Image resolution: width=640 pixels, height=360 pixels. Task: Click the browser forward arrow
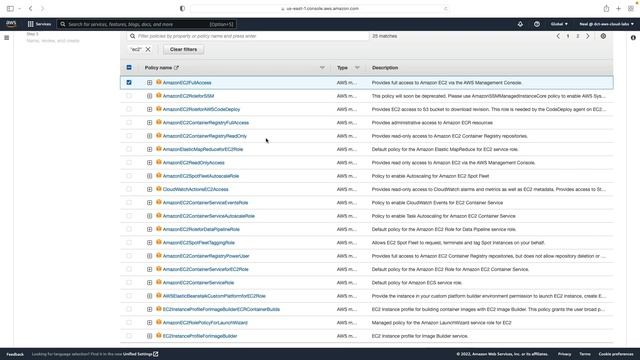[x=42, y=8]
